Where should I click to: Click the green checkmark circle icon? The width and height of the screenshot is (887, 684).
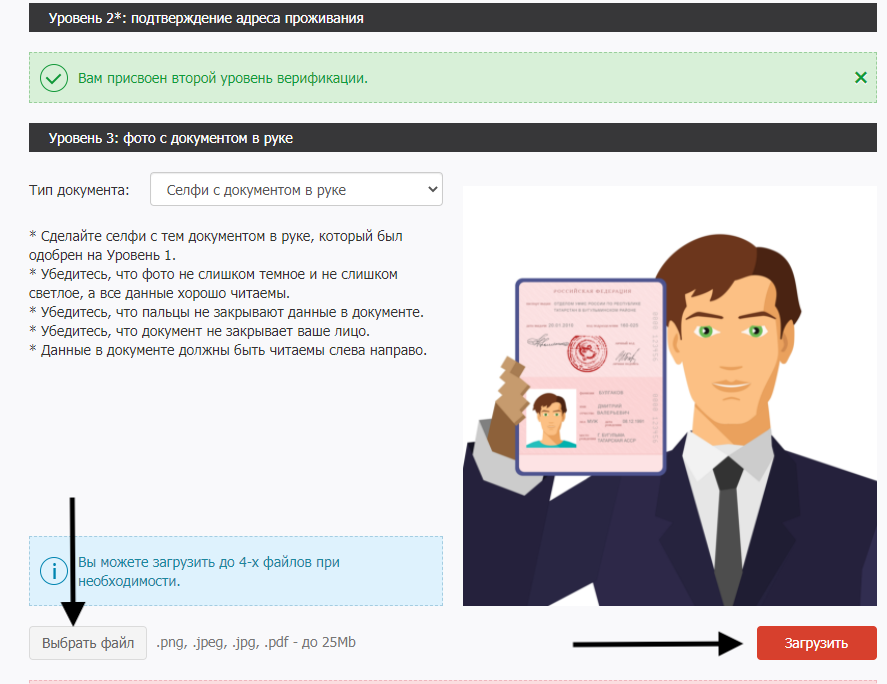click(x=53, y=78)
